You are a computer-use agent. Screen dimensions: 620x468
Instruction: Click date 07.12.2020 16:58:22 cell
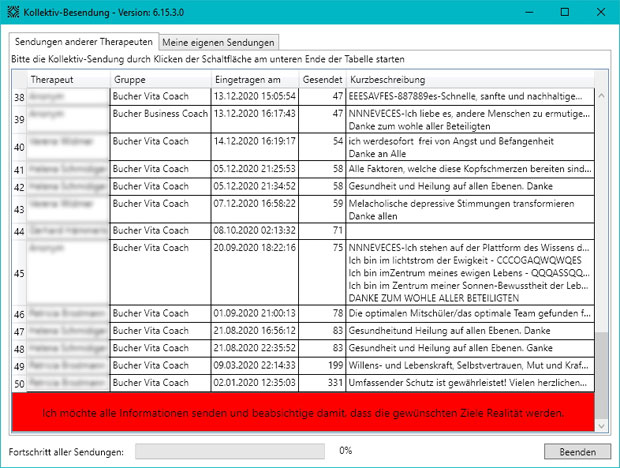(255, 209)
